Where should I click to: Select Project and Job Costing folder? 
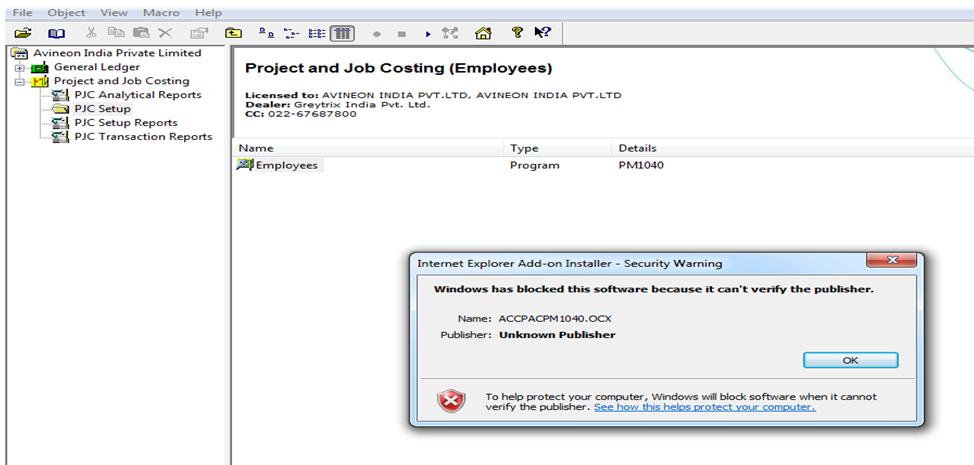pos(121,81)
